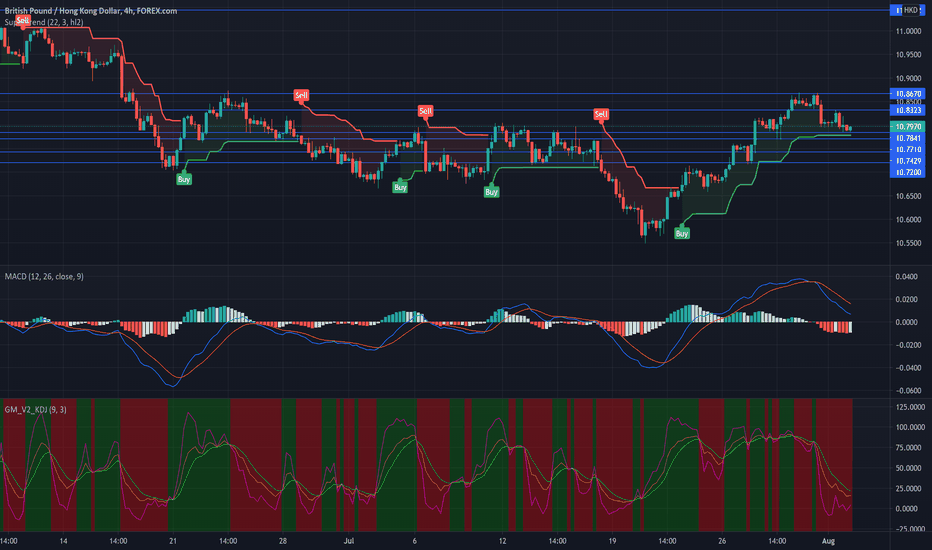
Task: Click the 10.6000 price axis value
Action: (909, 220)
